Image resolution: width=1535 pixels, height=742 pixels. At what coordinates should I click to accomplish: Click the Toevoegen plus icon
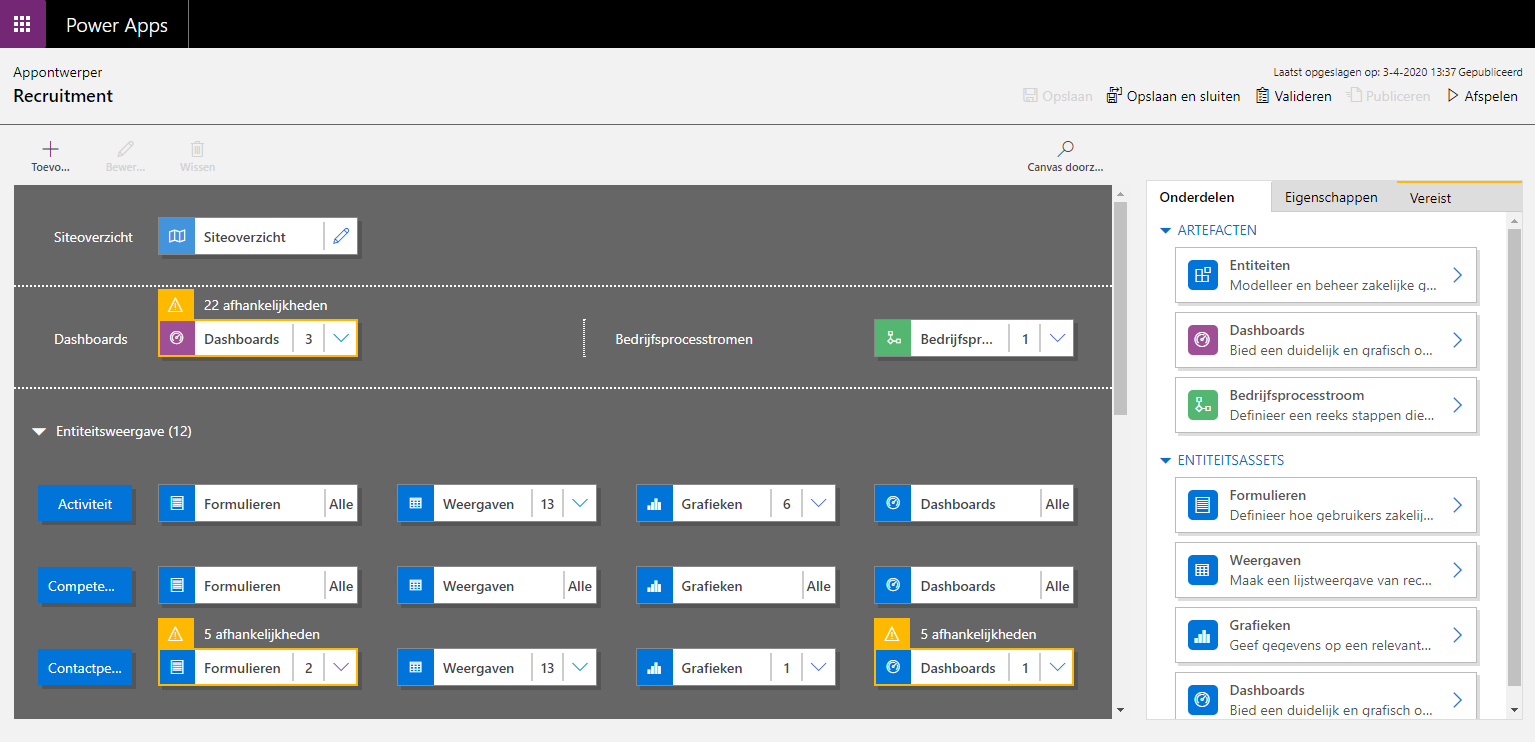[x=50, y=149]
